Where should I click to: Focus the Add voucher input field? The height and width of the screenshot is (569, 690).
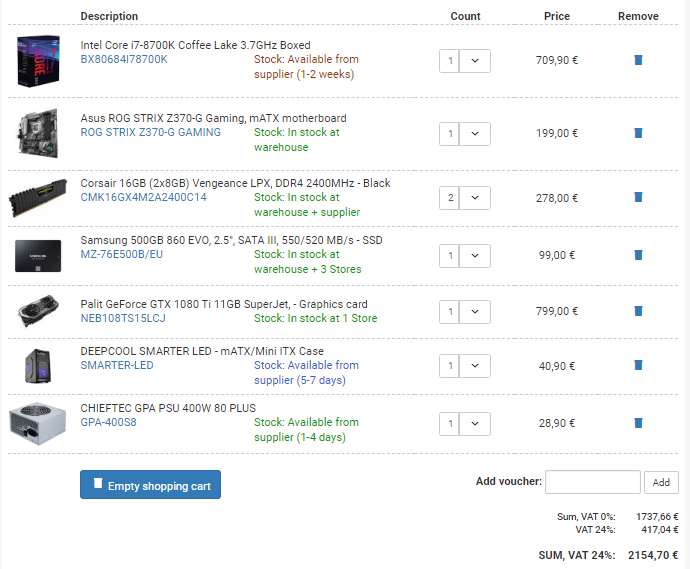tap(593, 482)
